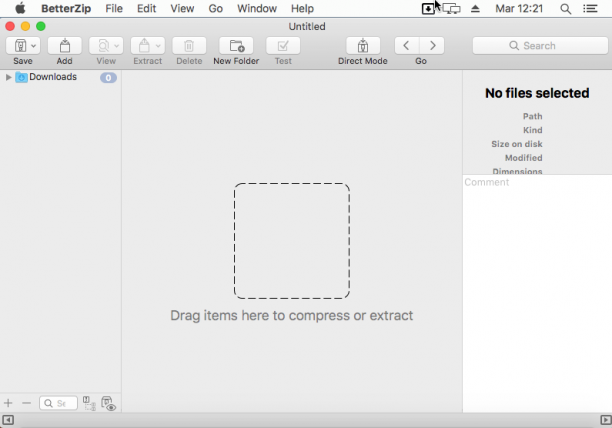Click the View toolbar icon
Image resolution: width=612 pixels, height=428 pixels.
tap(103, 46)
